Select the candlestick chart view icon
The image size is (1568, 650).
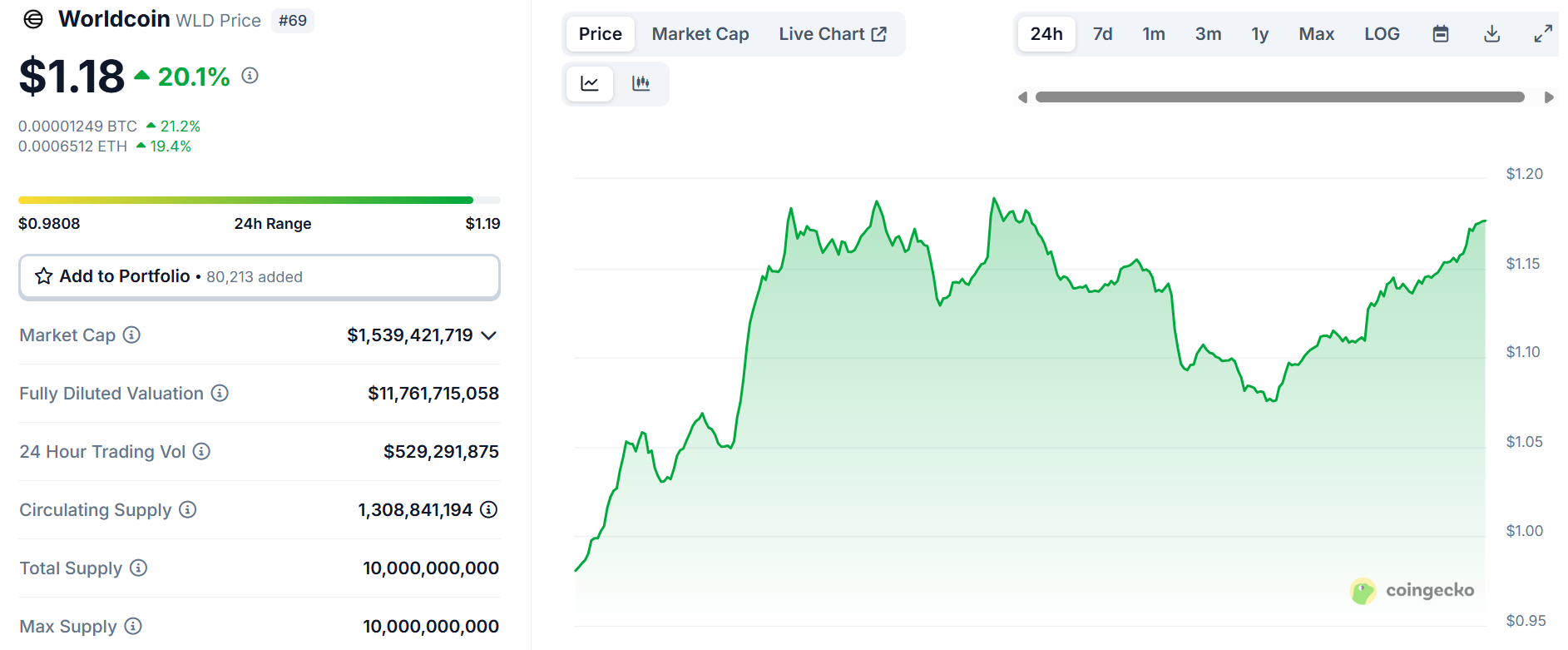(x=641, y=83)
